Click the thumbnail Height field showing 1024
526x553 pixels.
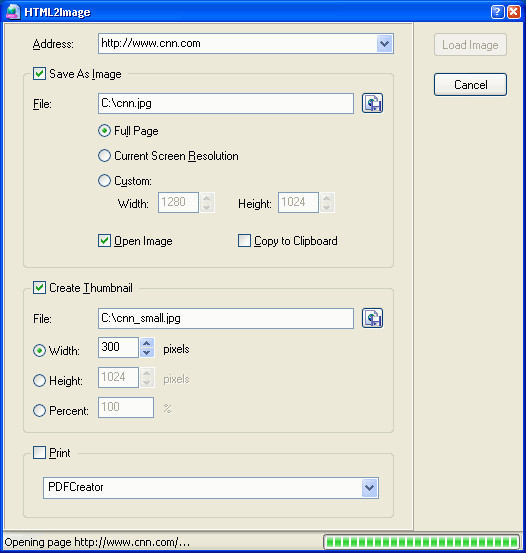pyautogui.click(x=118, y=377)
